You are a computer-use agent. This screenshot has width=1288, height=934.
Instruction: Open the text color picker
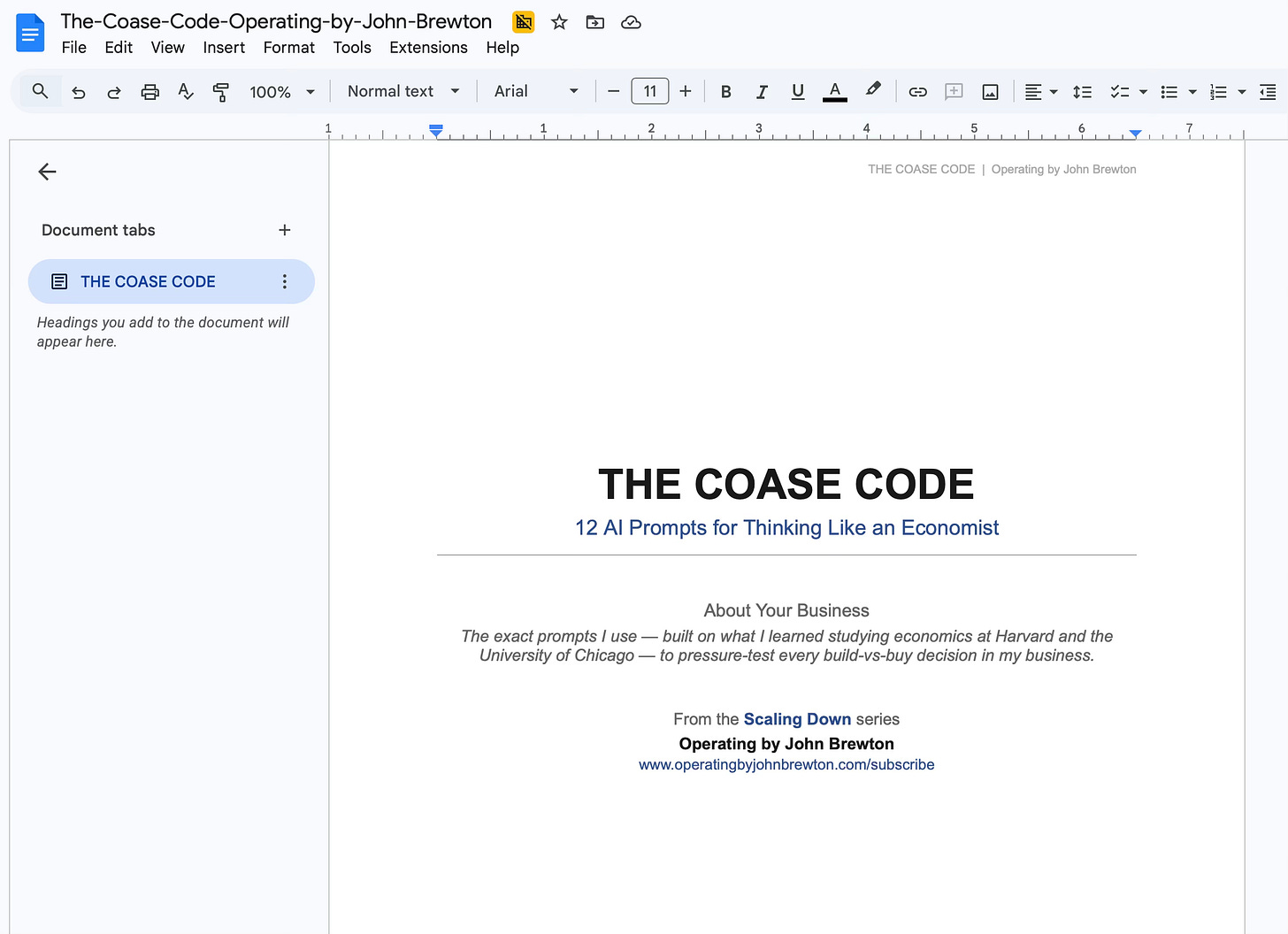click(834, 91)
